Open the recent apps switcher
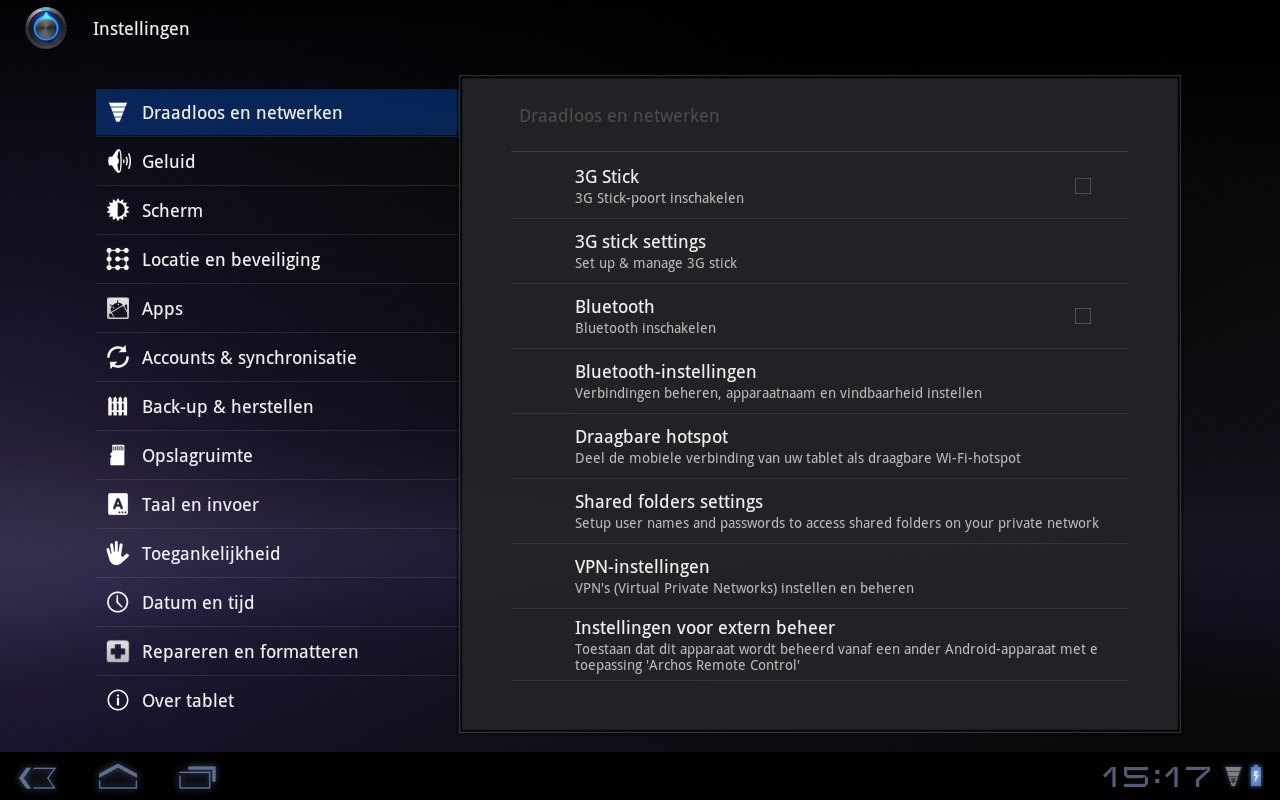The height and width of the screenshot is (800, 1280). tap(197, 777)
